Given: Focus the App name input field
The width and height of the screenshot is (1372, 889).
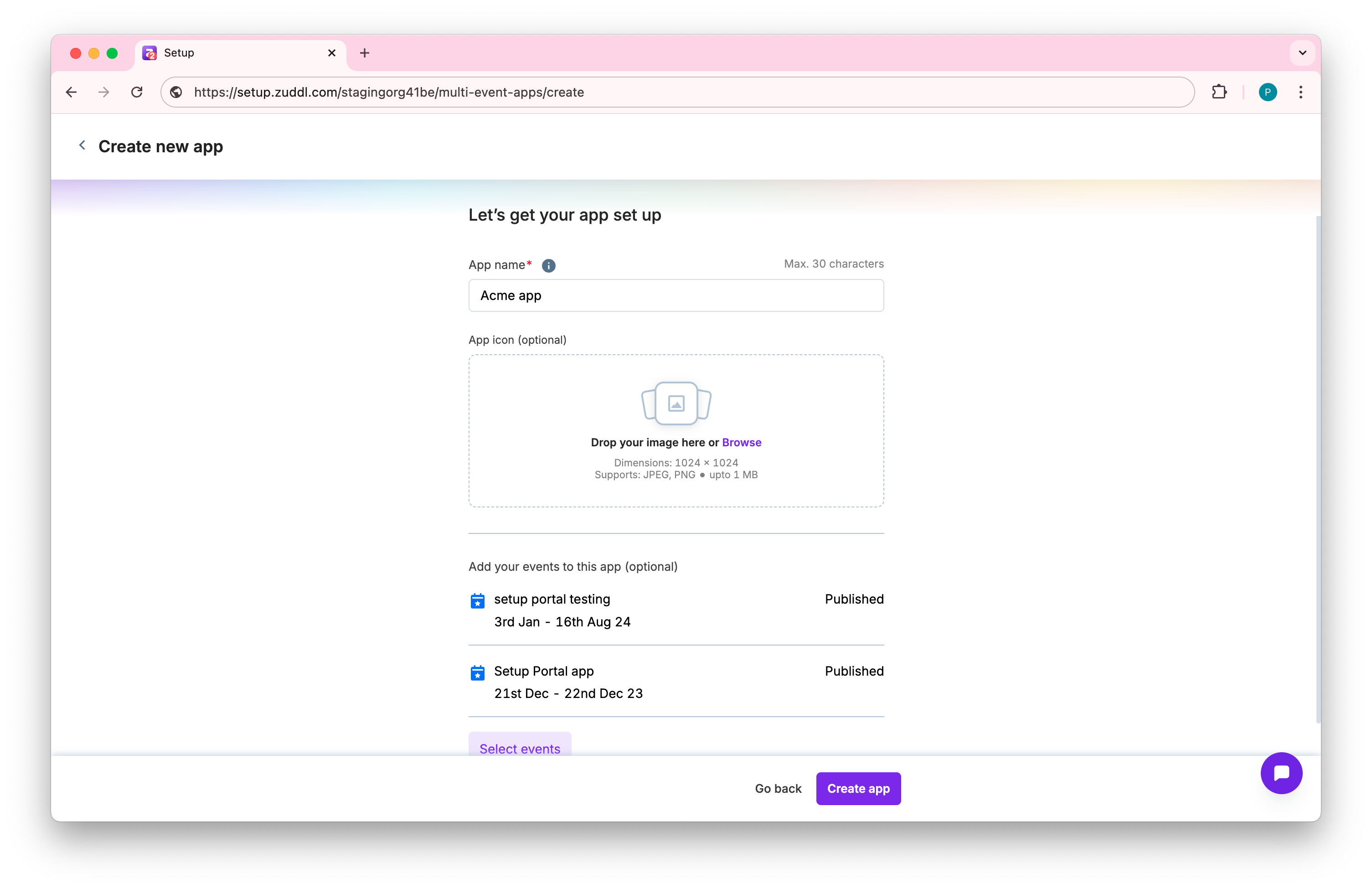Looking at the screenshot, I should (x=676, y=295).
